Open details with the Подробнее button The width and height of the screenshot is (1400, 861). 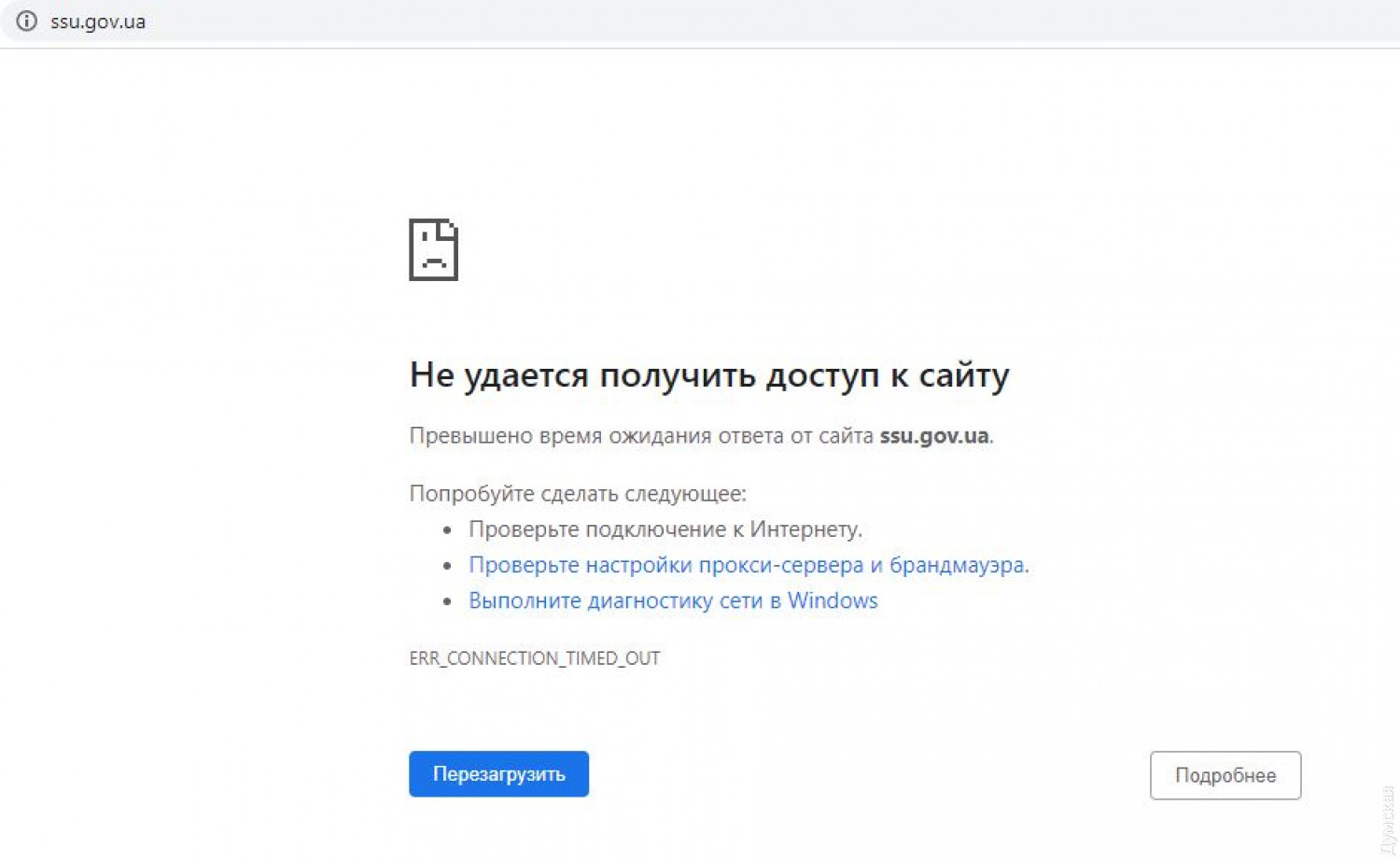coord(1225,775)
